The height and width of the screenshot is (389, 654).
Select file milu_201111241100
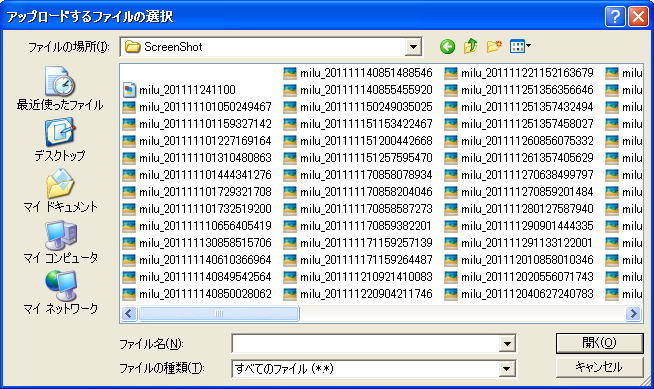pyautogui.click(x=180, y=90)
